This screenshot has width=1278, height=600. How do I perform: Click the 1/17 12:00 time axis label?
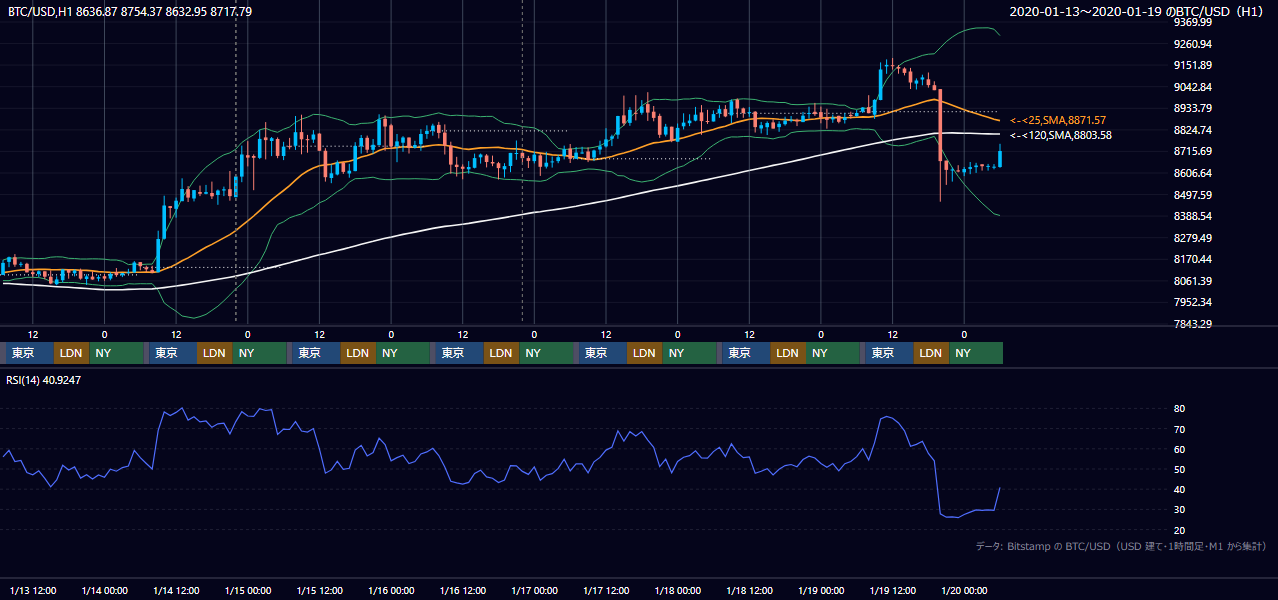coord(606,590)
